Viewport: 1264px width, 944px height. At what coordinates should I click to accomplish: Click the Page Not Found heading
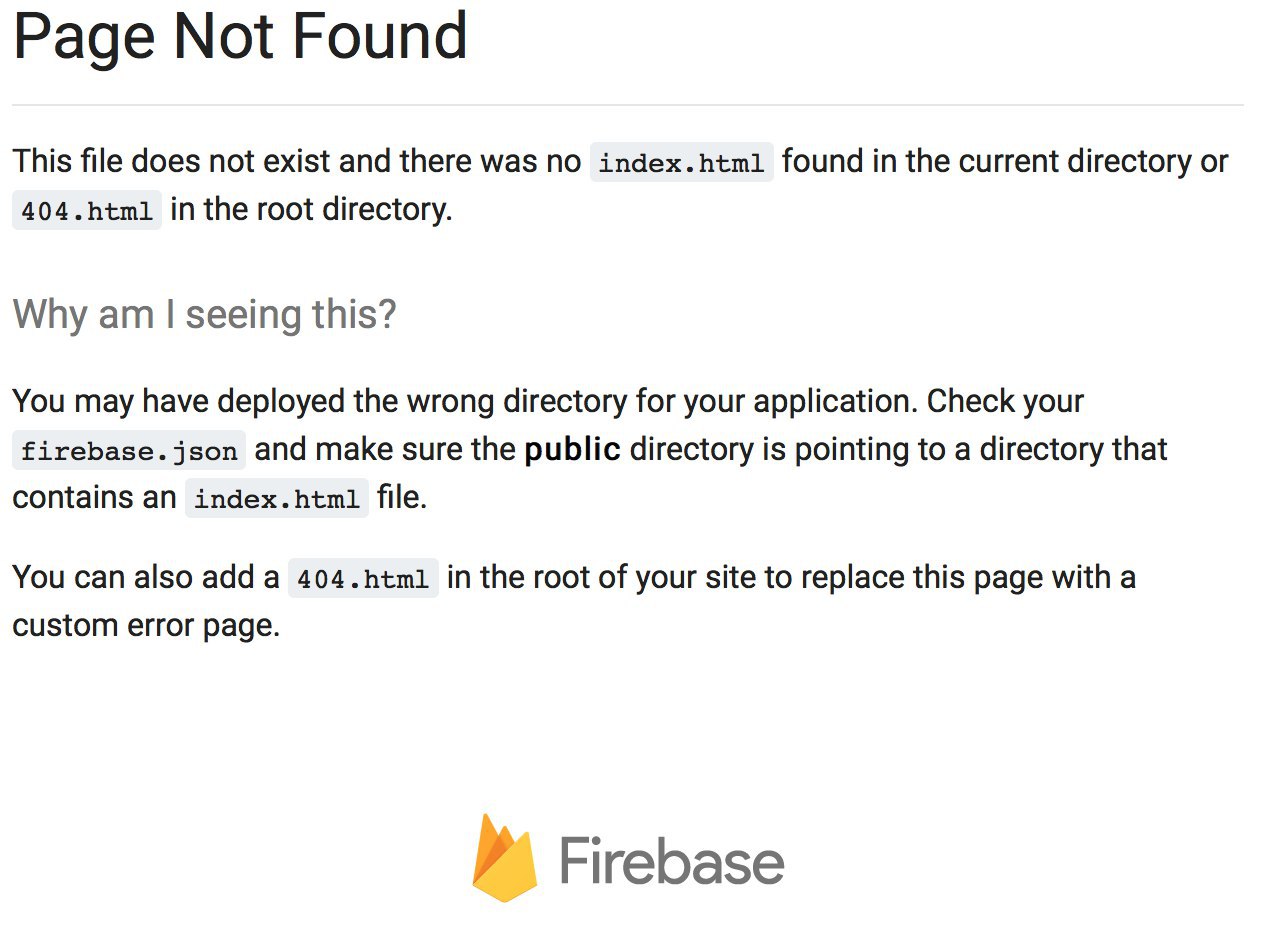[240, 36]
